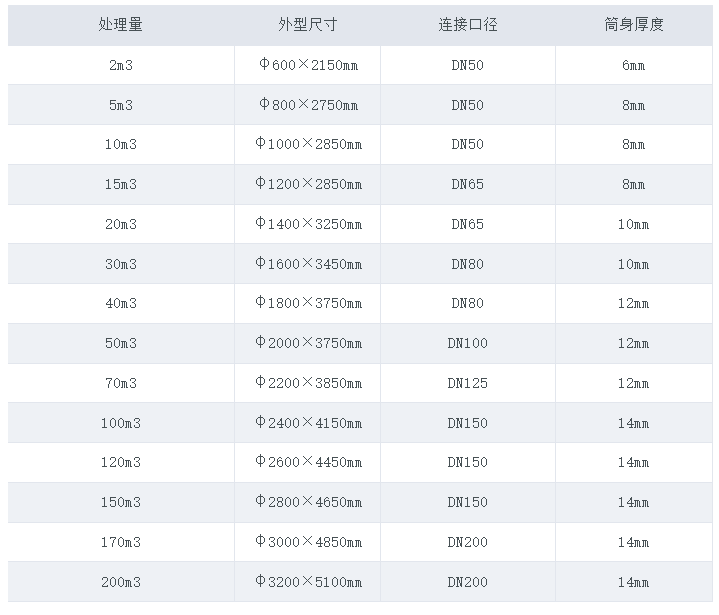Click the 外型尺寸 column header
This screenshot has width=719, height=615.
pyautogui.click(x=307, y=25)
